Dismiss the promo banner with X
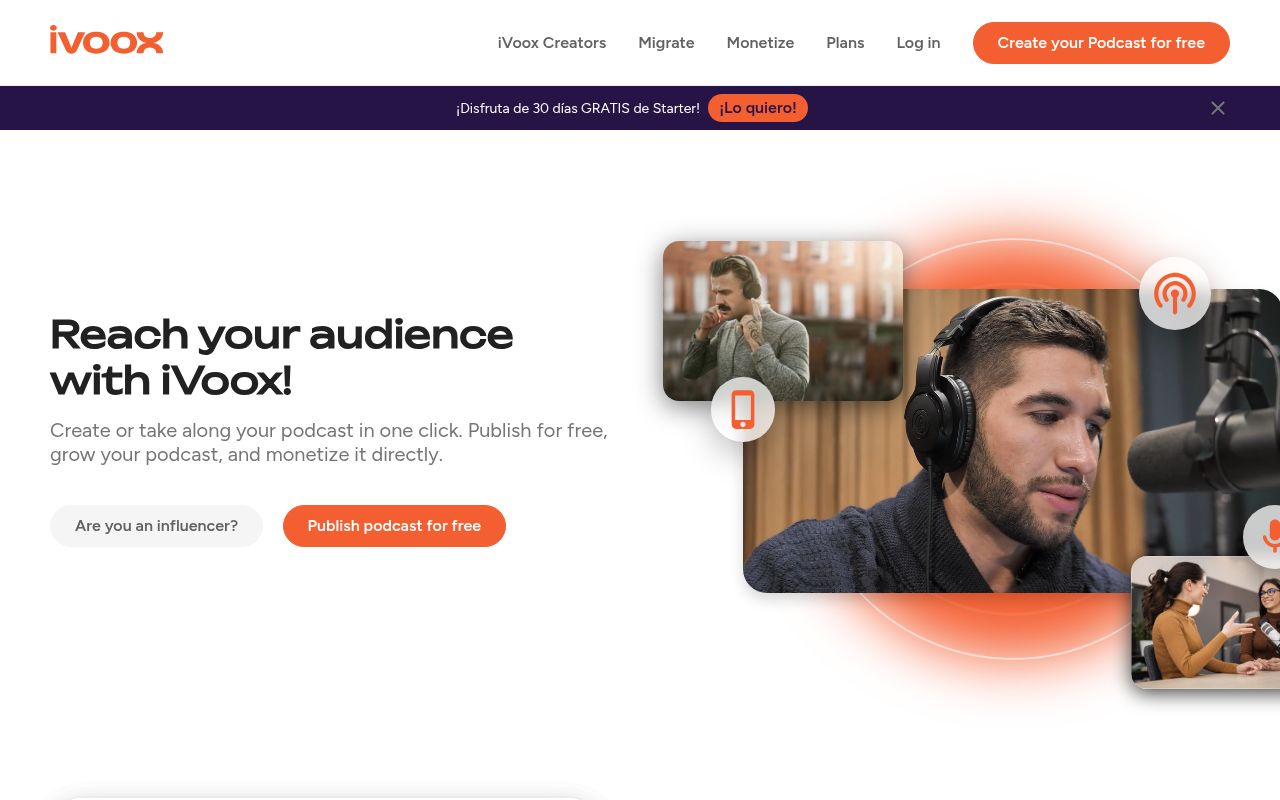 tap(1217, 108)
